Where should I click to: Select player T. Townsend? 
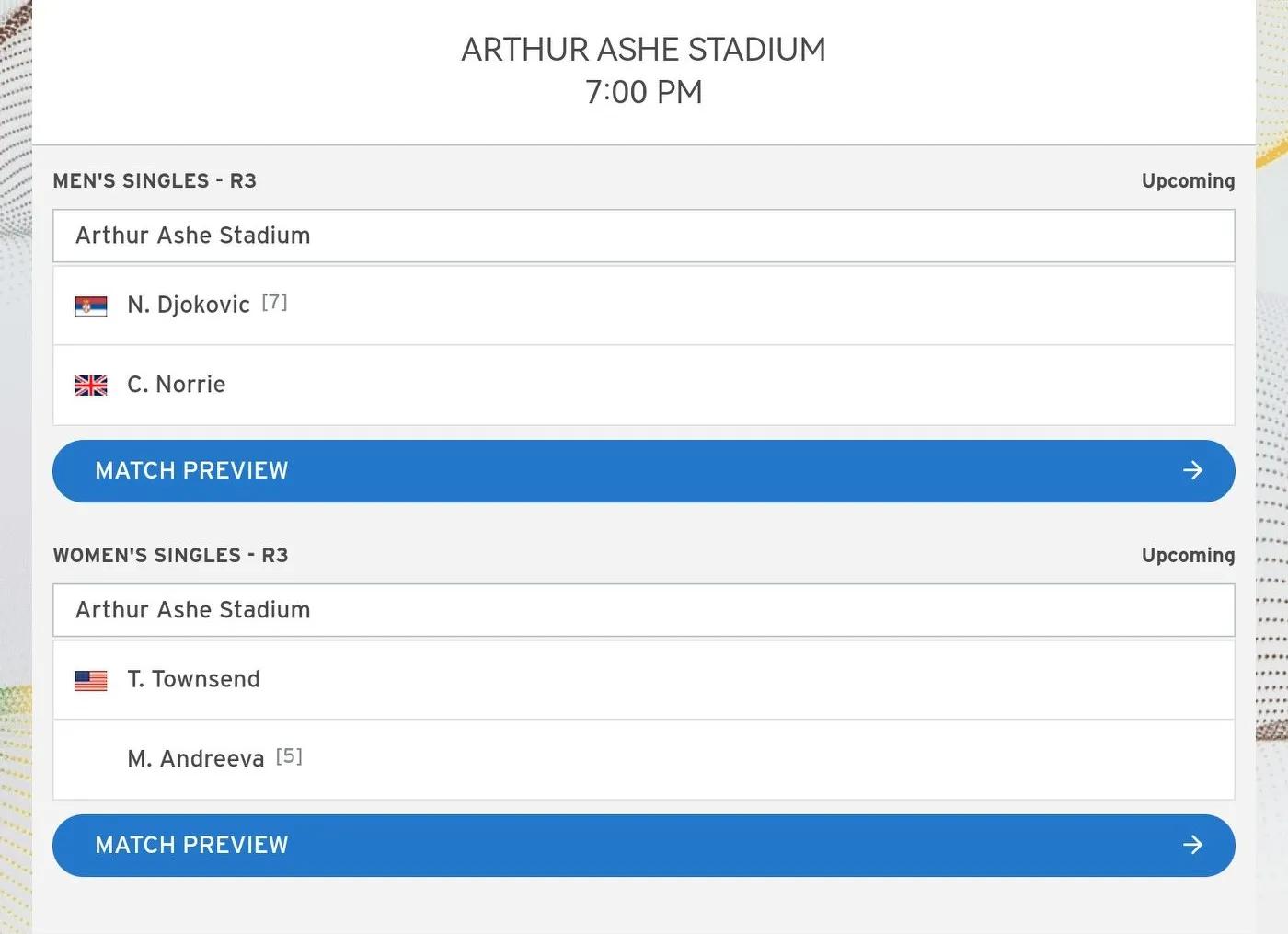[194, 679]
